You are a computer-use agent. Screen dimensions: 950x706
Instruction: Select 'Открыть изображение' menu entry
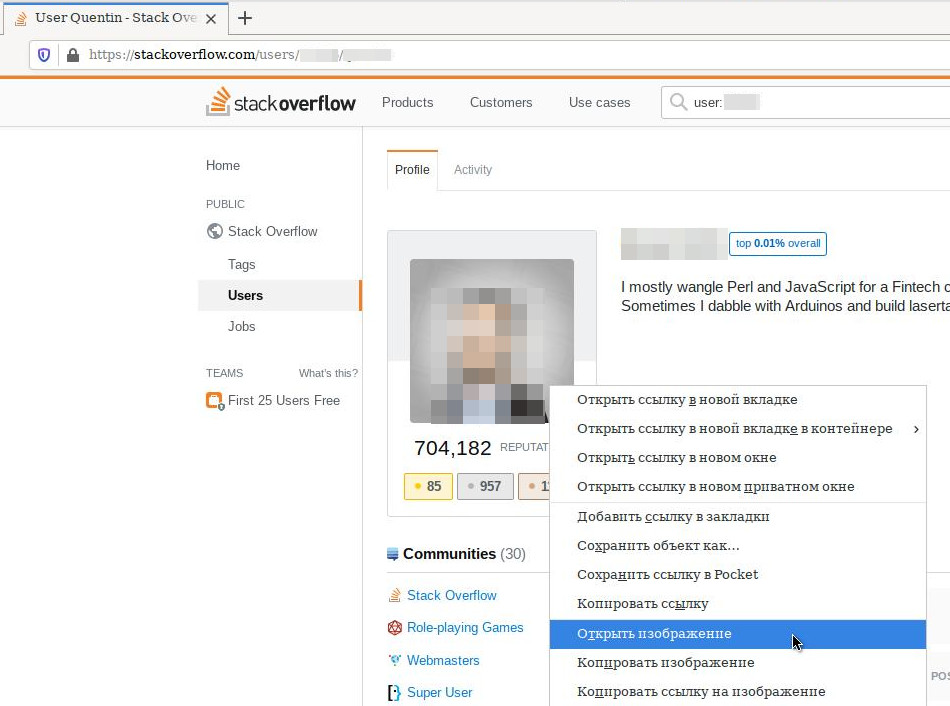tap(738, 634)
